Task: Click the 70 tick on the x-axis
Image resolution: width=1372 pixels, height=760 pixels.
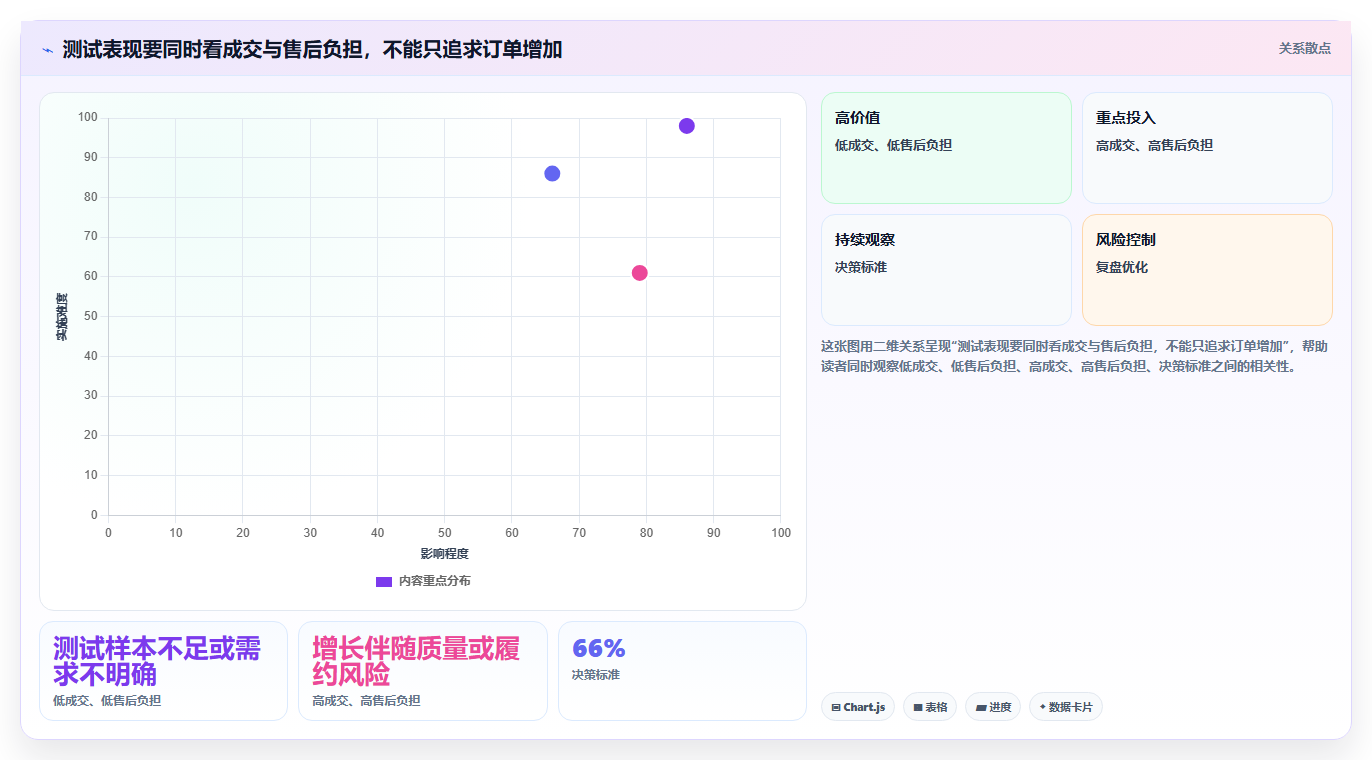Action: [x=579, y=533]
